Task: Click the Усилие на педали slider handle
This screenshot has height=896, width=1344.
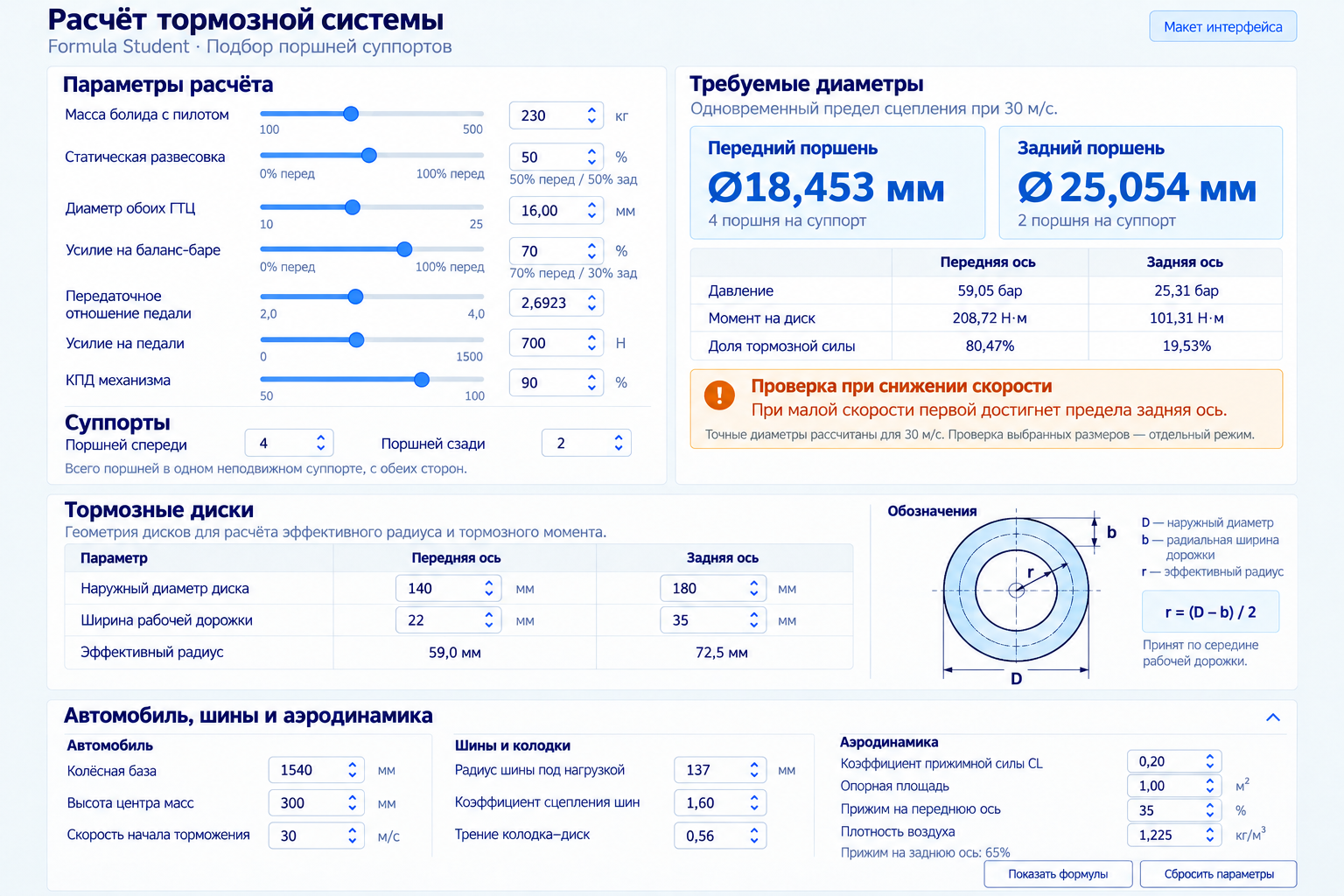Action: coord(356,339)
